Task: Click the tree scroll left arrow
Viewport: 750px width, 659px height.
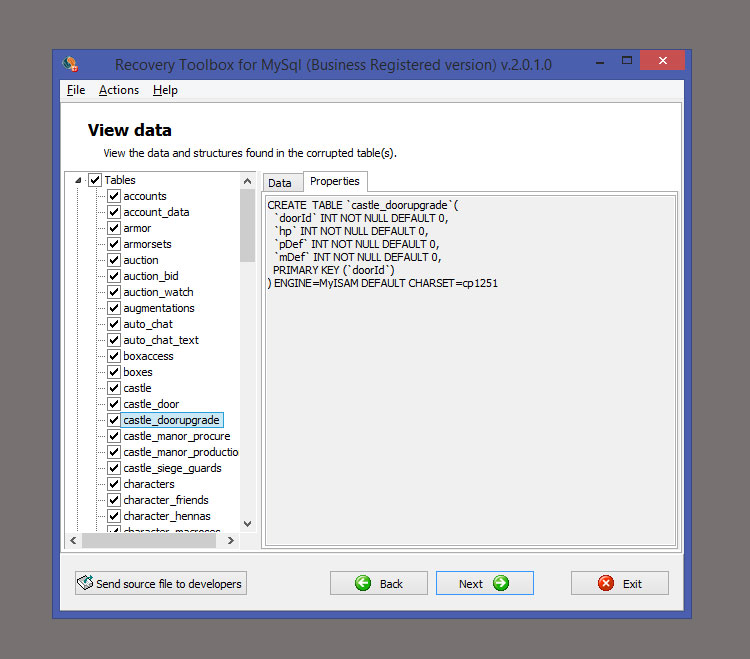Action: [x=73, y=540]
